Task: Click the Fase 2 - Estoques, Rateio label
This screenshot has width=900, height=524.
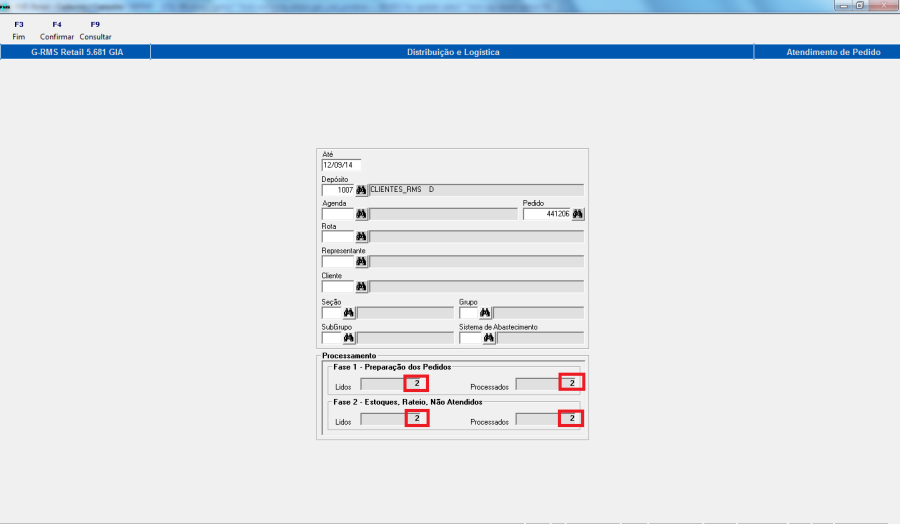Action: (408, 402)
